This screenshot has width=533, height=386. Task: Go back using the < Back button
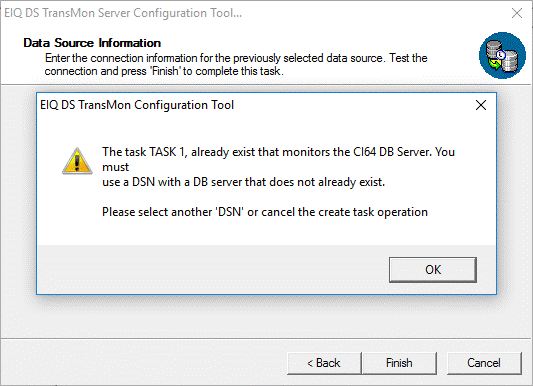pyautogui.click(x=324, y=363)
